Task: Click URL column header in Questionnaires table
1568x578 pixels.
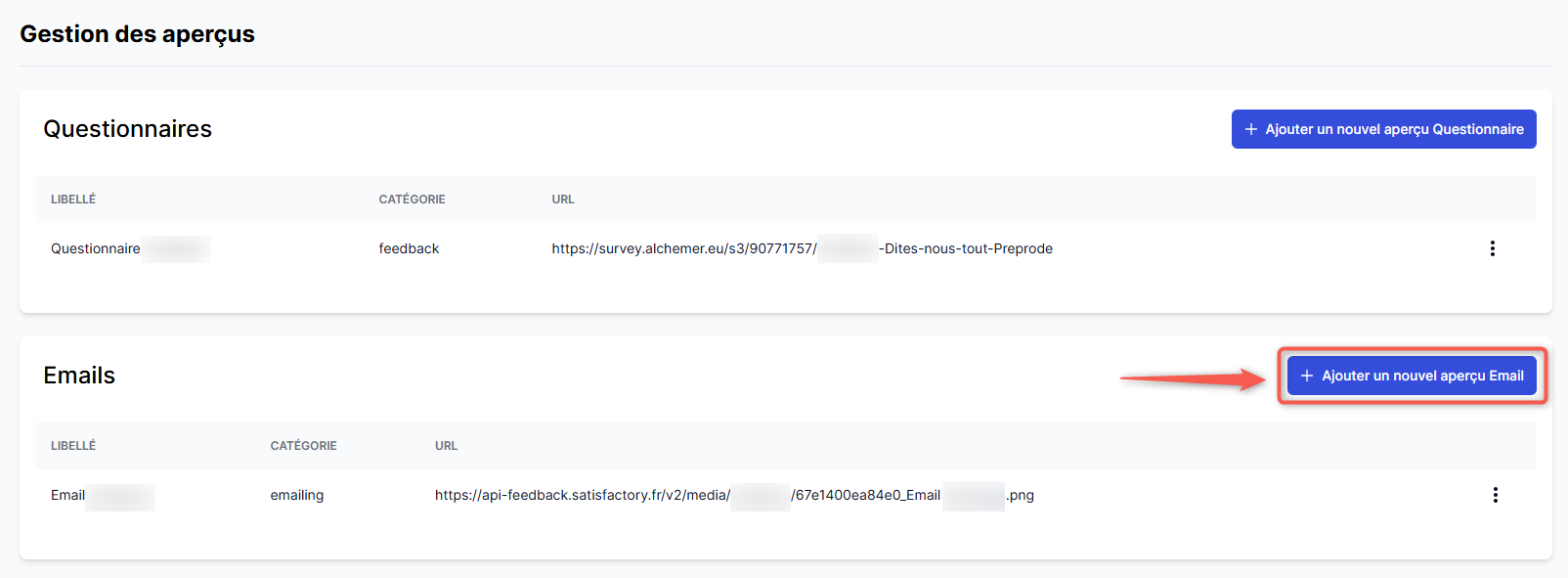Action: tap(563, 200)
